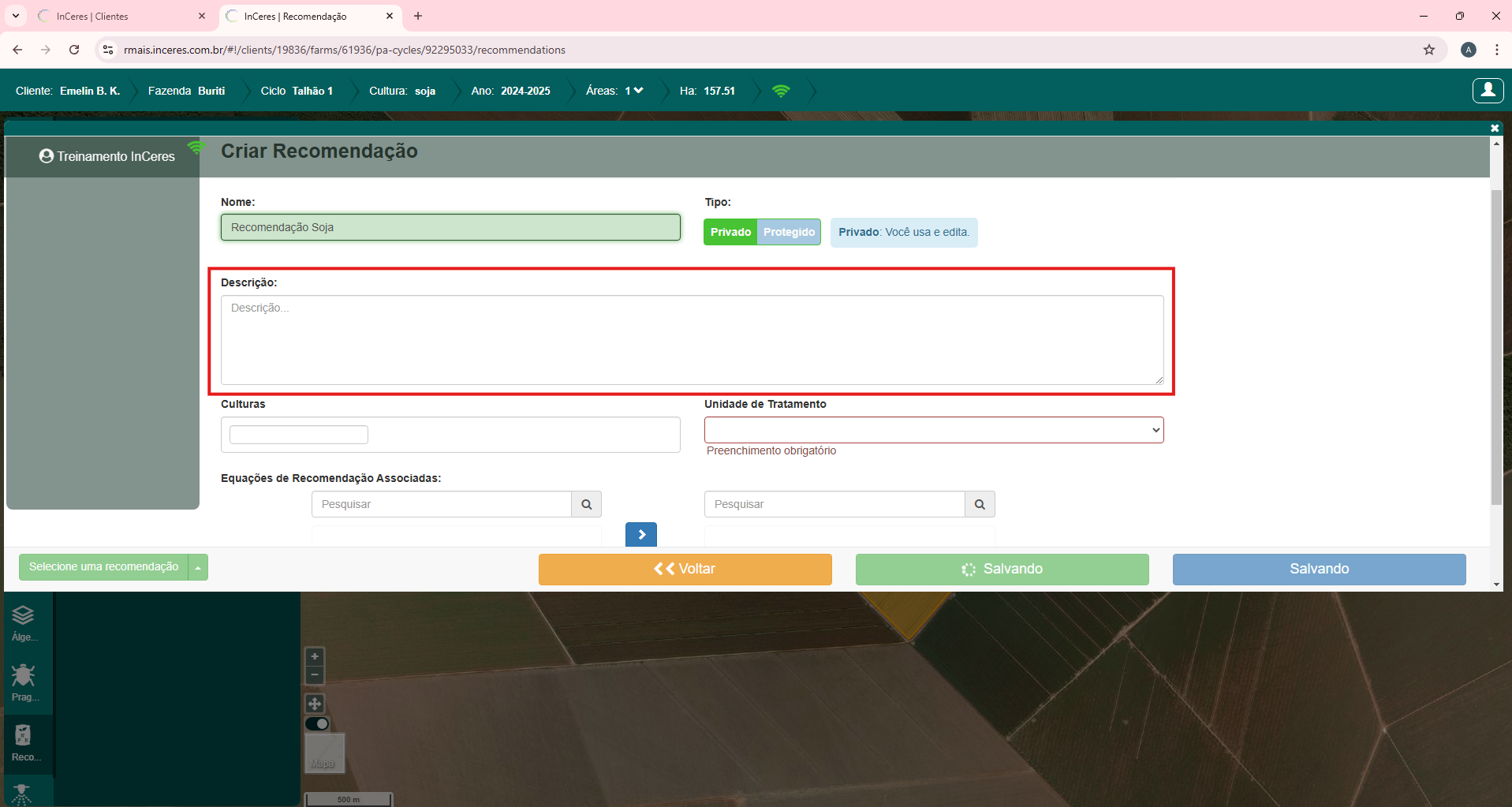Click the right Pesquisar search input
1512x807 pixels.
pyautogui.click(x=834, y=504)
